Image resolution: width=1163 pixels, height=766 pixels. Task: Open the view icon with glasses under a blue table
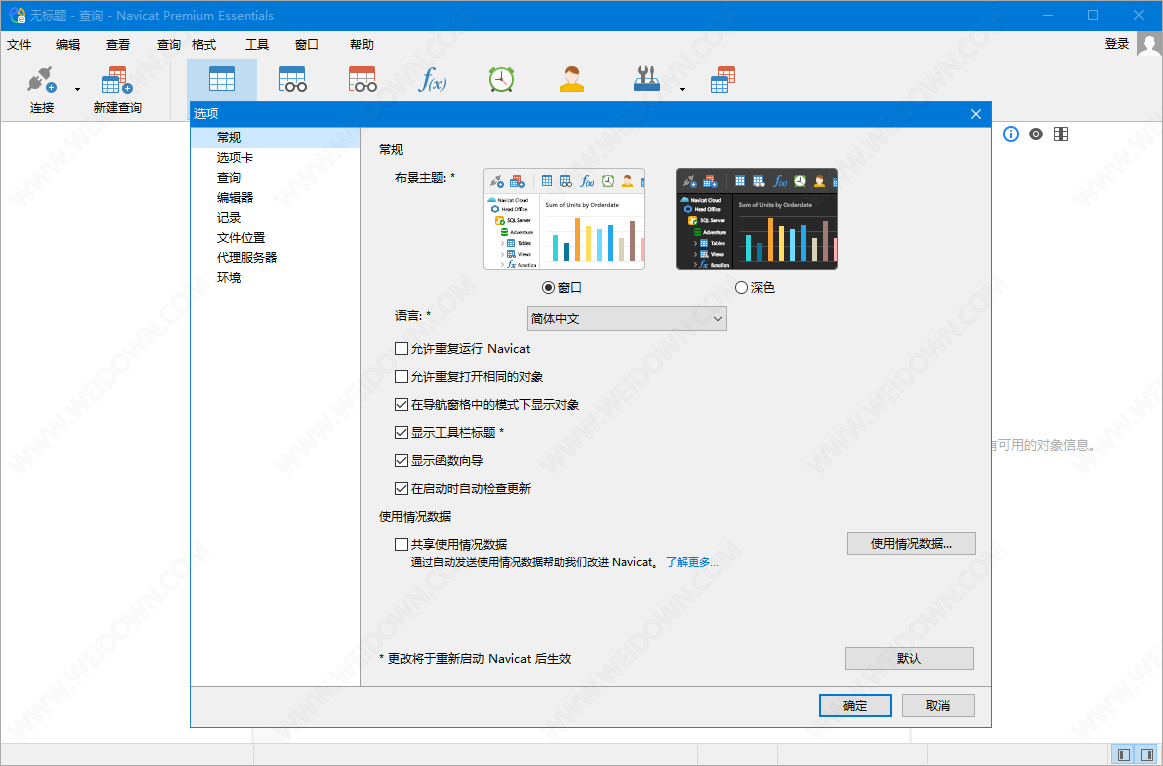[292, 79]
